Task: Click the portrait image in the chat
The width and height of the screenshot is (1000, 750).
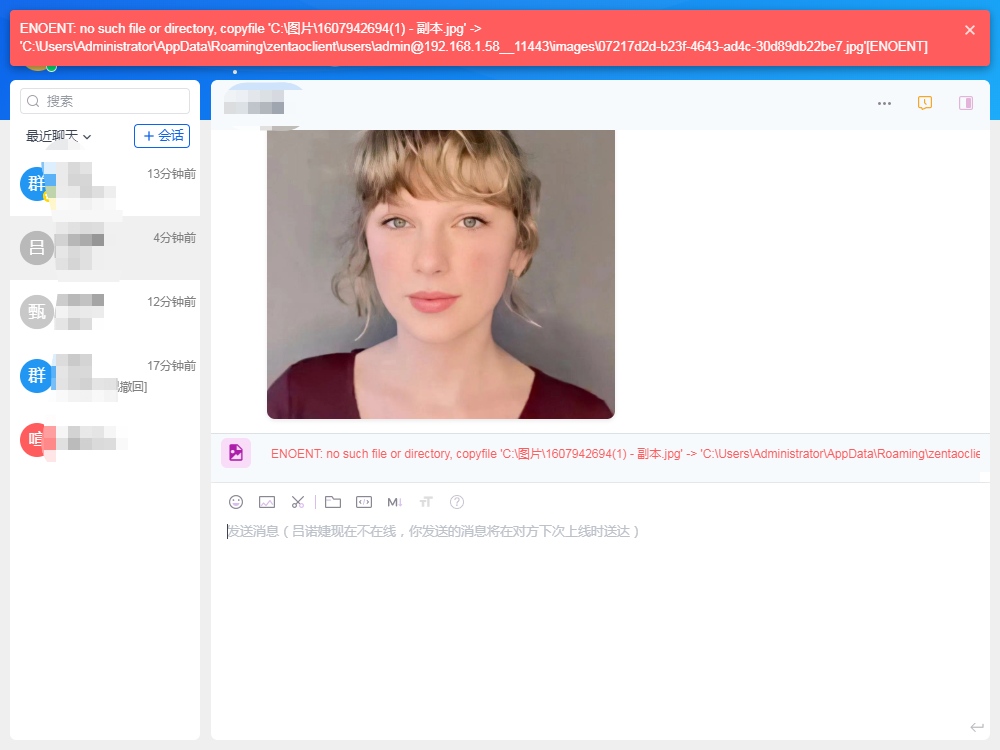Action: click(x=441, y=273)
